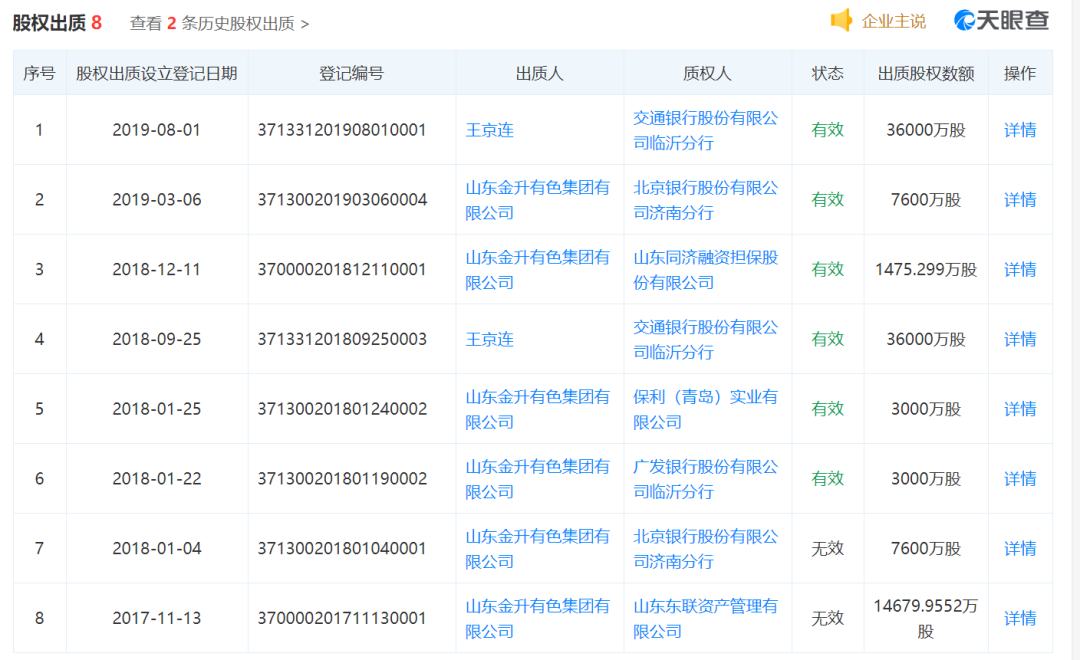The width and height of the screenshot is (1080, 660).
Task: Click the 7600万股 amount in row 2
Action: [926, 200]
